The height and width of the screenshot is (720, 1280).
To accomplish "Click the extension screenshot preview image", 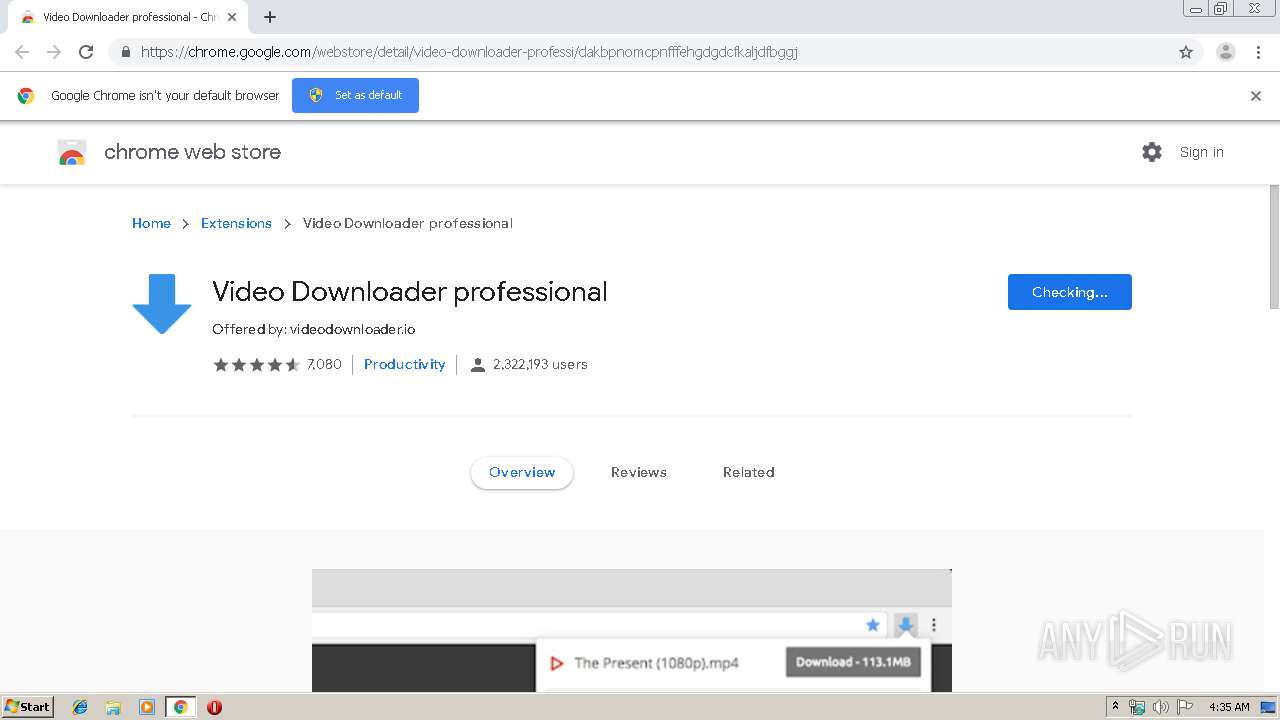I will pos(632,630).
